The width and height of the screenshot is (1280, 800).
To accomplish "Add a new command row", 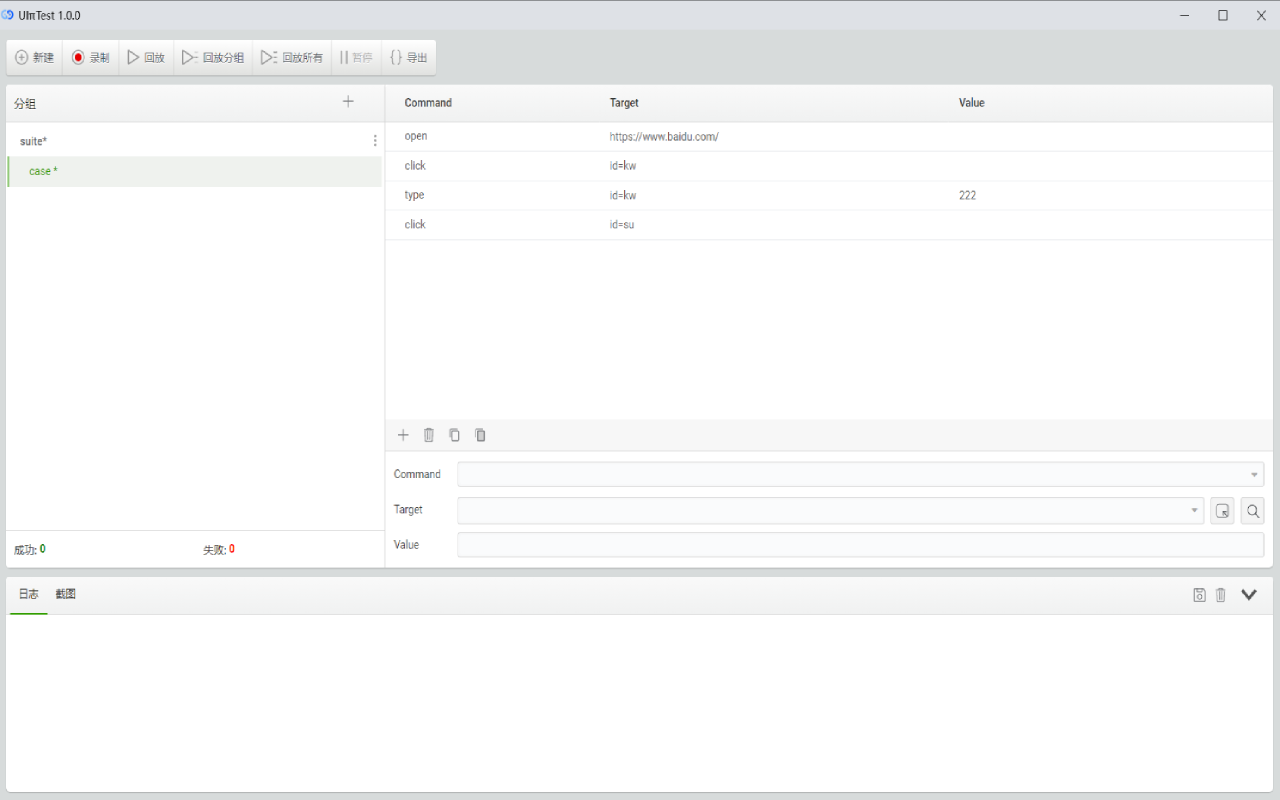I will pyautogui.click(x=403, y=435).
